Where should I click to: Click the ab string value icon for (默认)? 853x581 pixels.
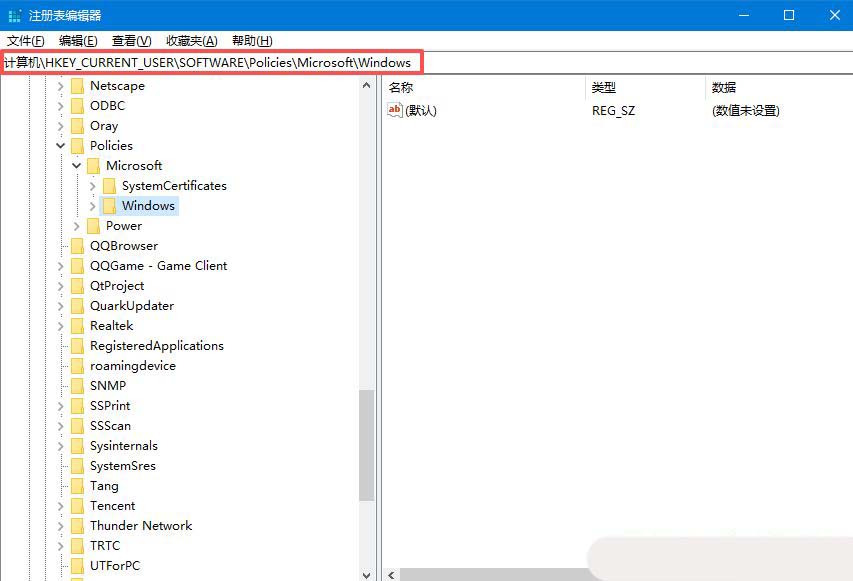(394, 110)
